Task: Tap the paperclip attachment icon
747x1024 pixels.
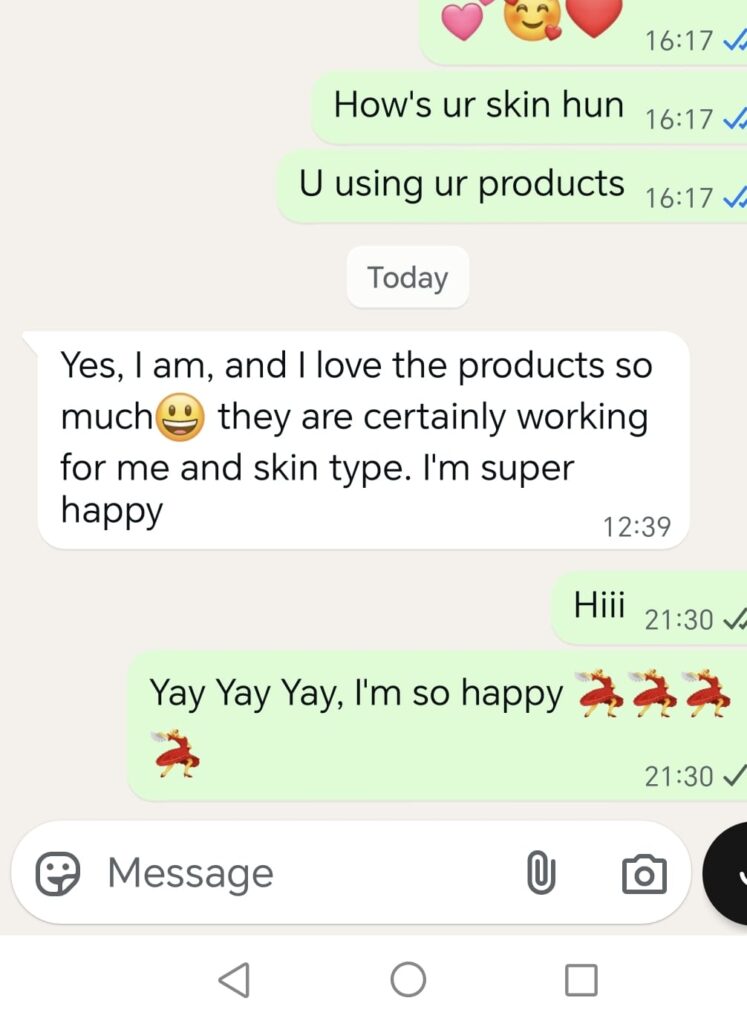Action: coord(541,873)
